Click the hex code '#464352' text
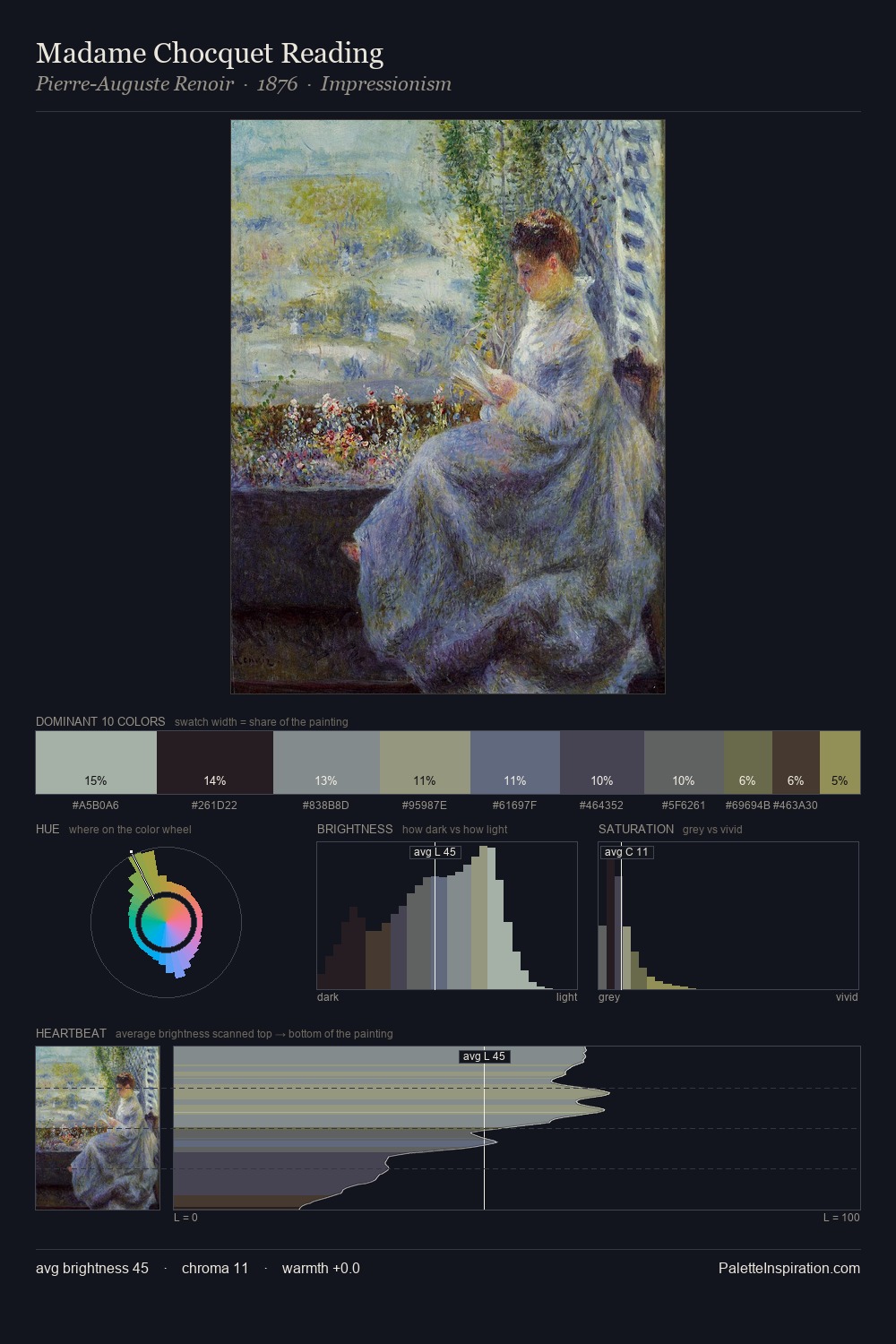This screenshot has height=1344, width=896. 601,806
